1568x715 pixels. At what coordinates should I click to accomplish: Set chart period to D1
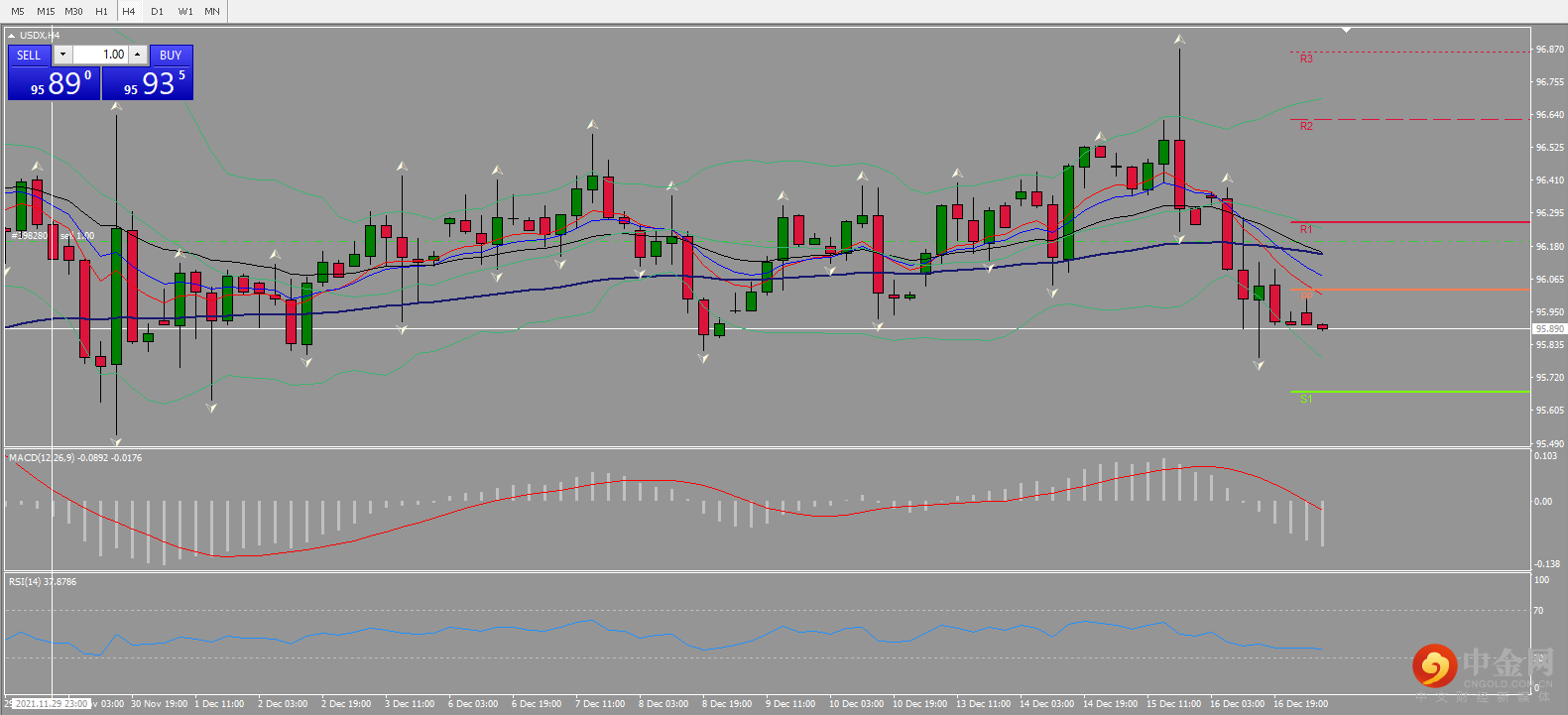tap(157, 11)
